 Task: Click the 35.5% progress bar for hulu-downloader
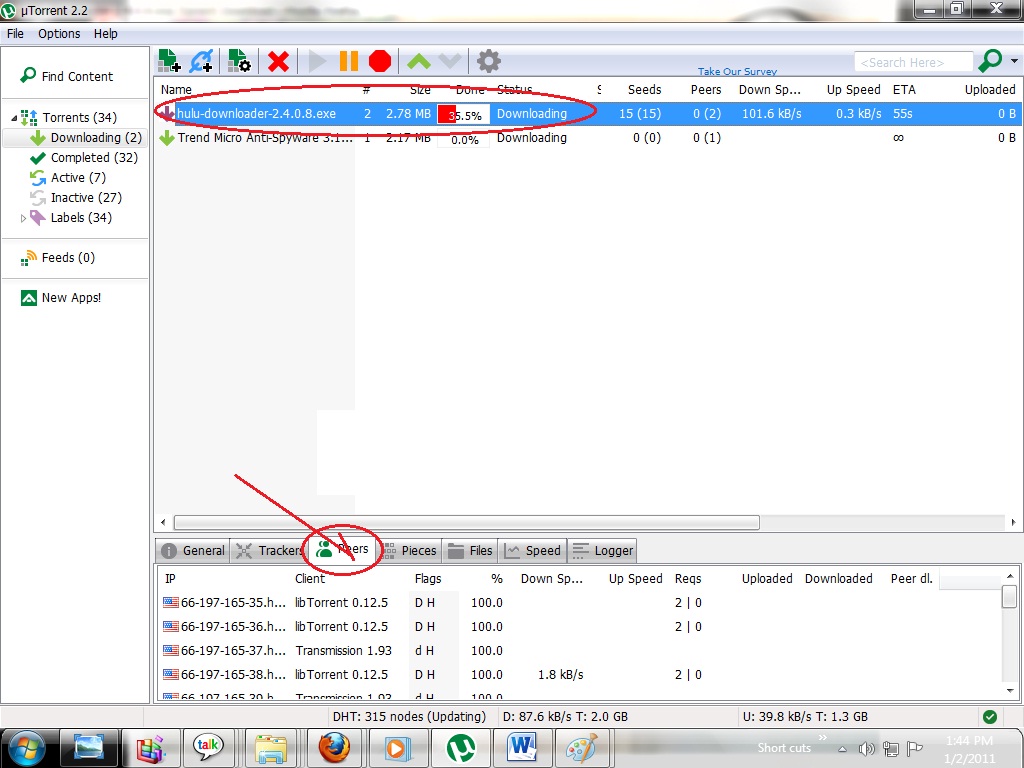click(464, 114)
